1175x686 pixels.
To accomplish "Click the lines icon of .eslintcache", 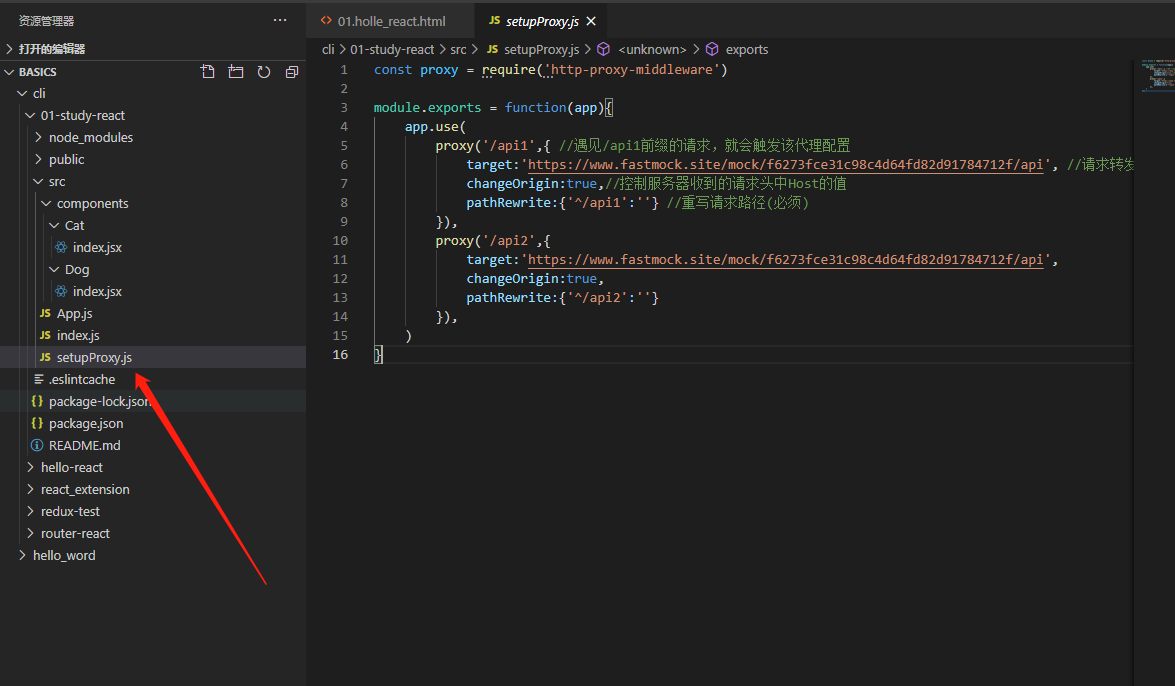I will 38,379.
